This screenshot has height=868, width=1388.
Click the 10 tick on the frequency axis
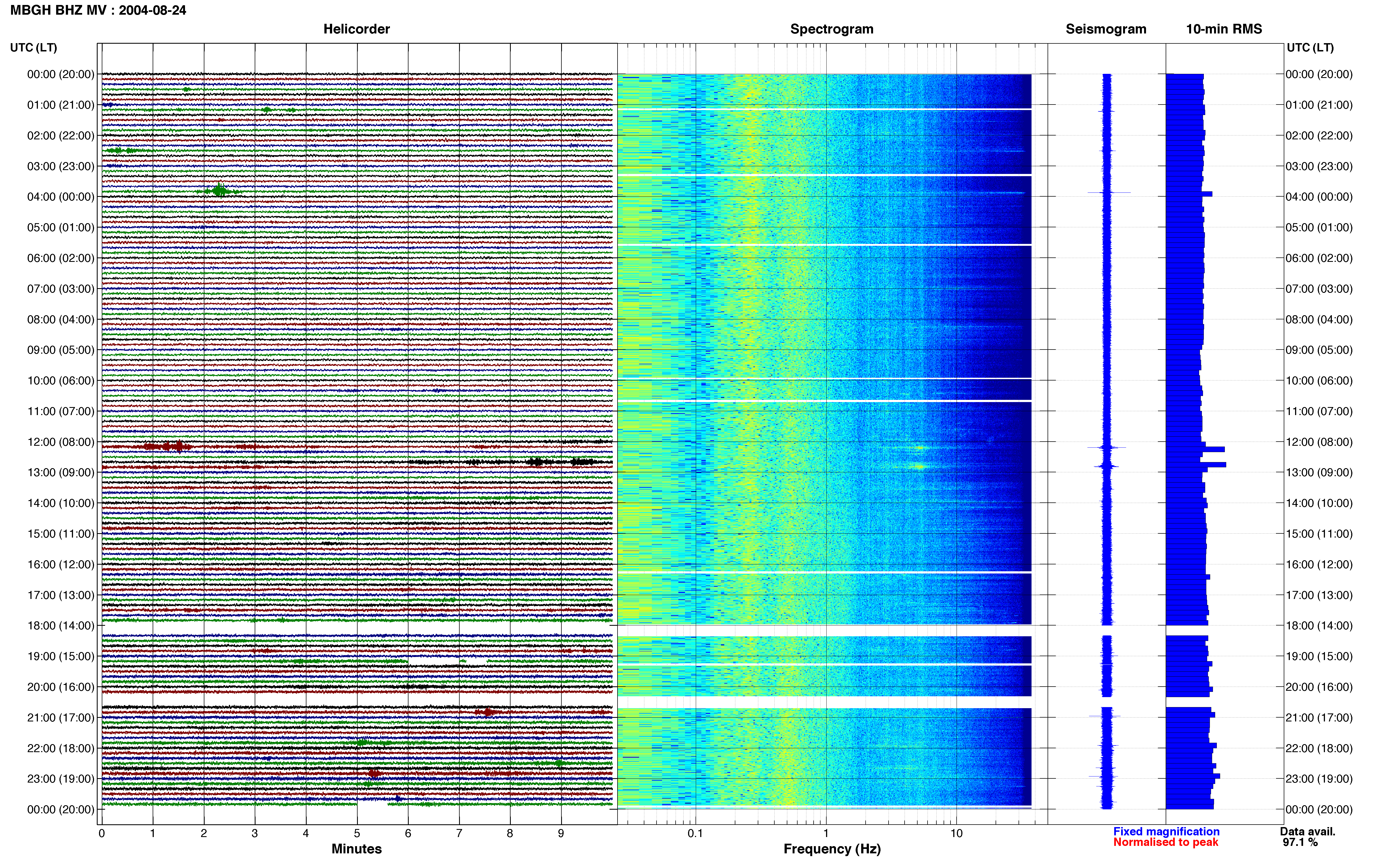pos(956,833)
